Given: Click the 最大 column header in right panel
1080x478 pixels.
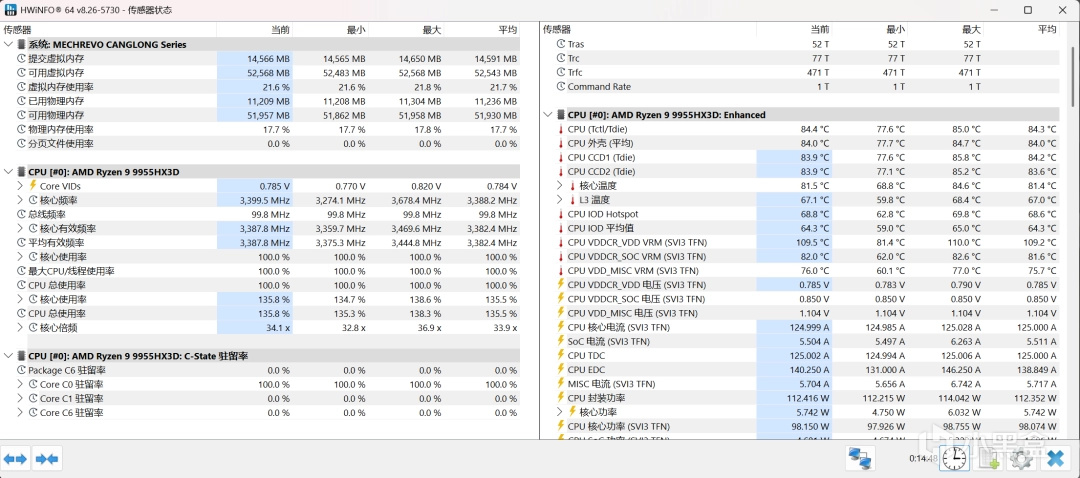Looking at the screenshot, I should tap(971, 30).
